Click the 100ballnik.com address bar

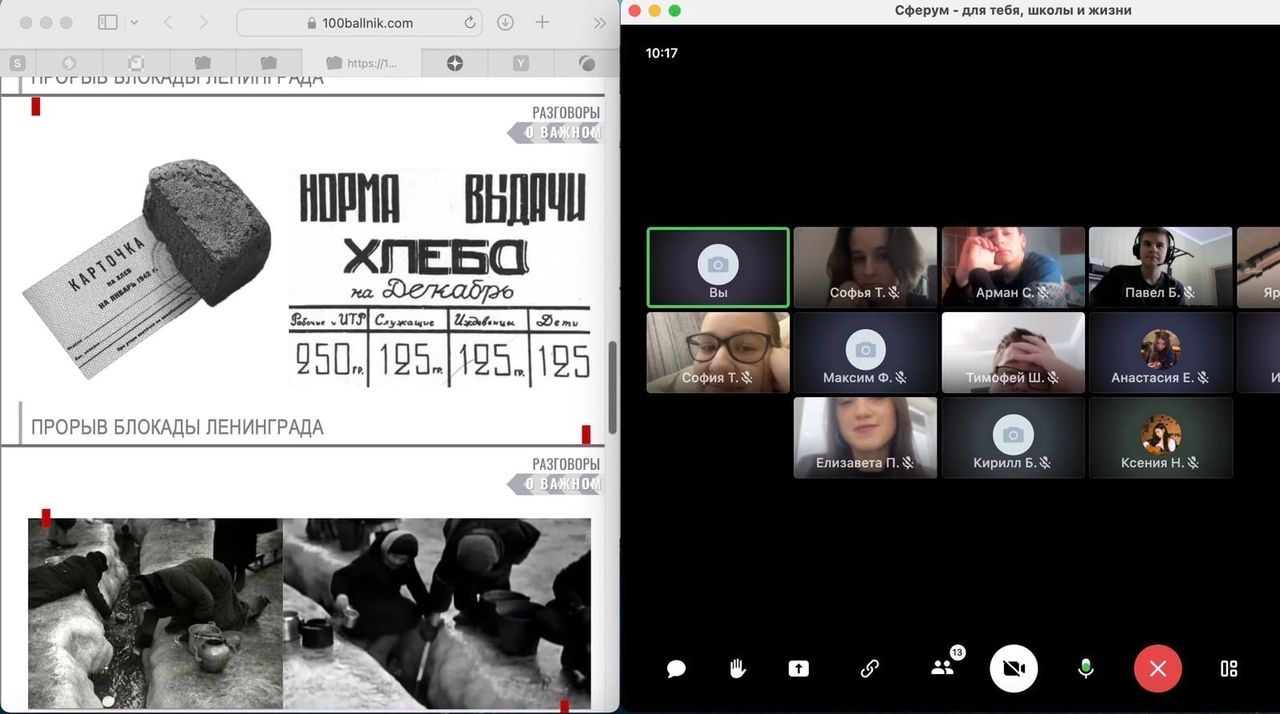(x=362, y=22)
